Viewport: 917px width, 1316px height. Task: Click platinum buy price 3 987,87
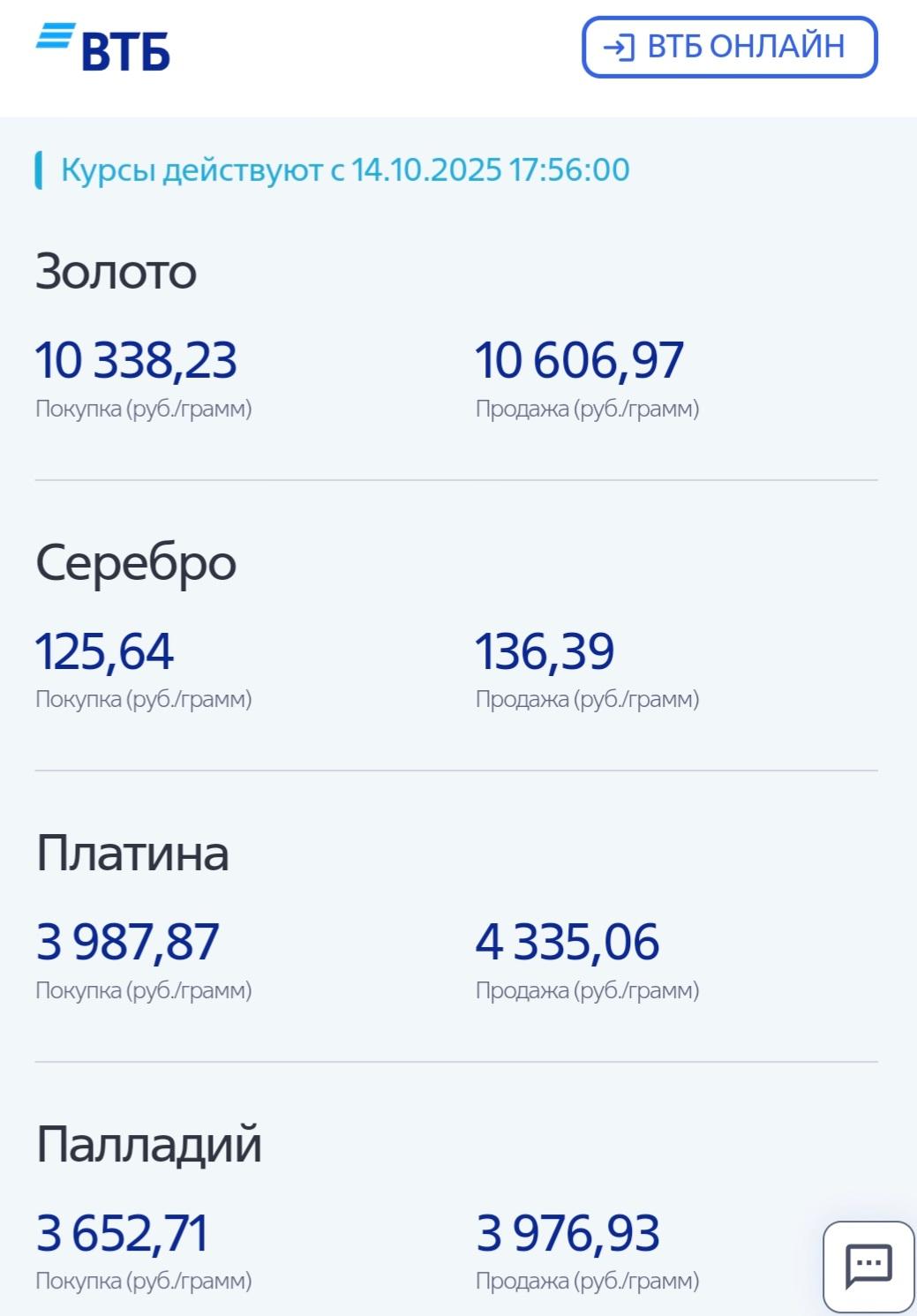(127, 942)
